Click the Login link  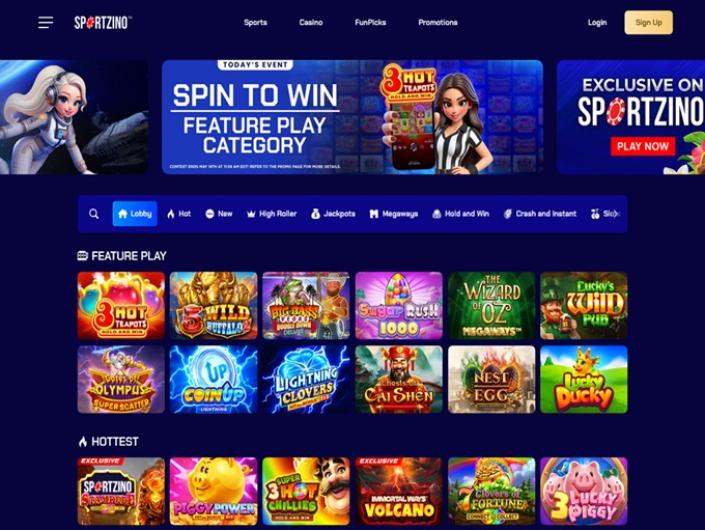tap(597, 22)
